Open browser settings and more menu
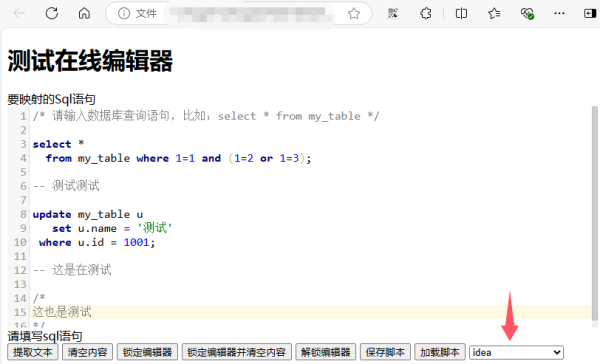The image size is (600, 364). pyautogui.click(x=559, y=13)
